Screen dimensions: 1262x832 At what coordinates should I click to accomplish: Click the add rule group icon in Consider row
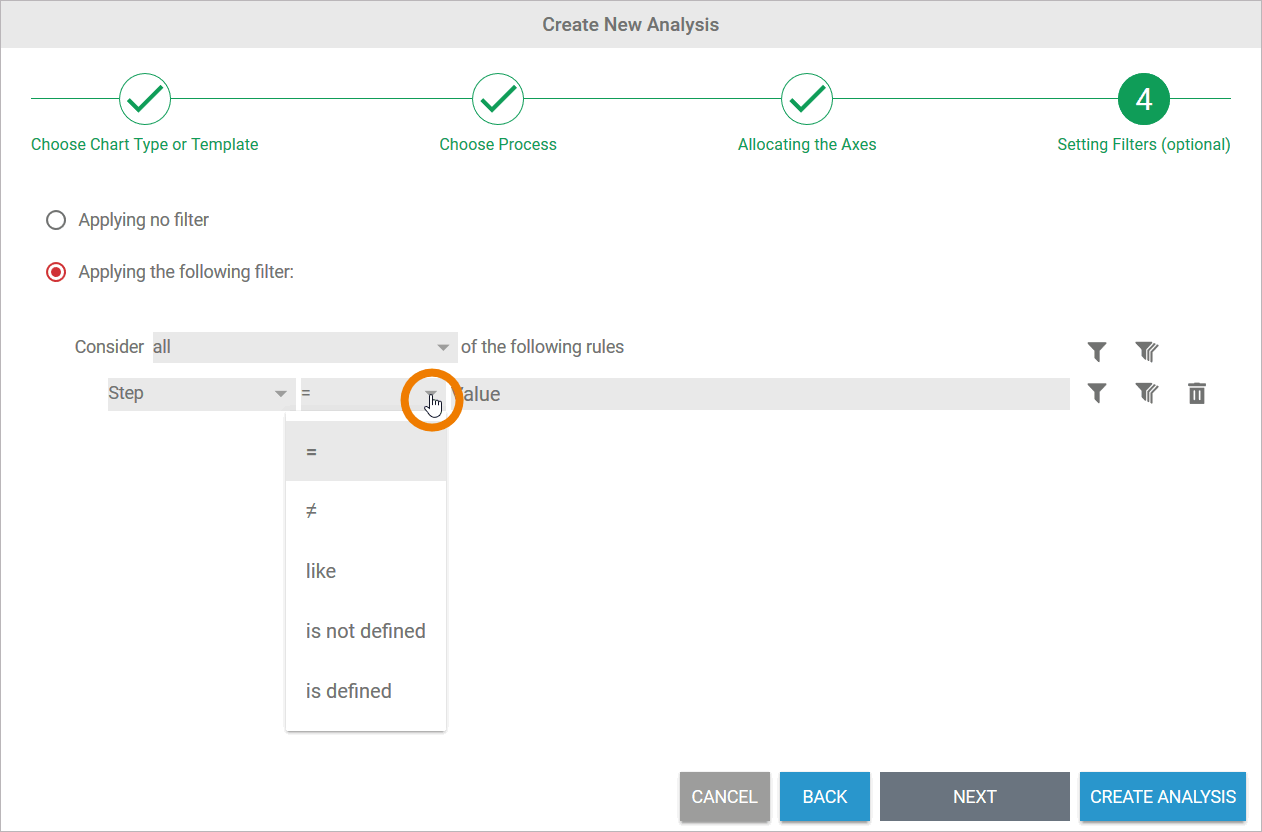[1146, 351]
